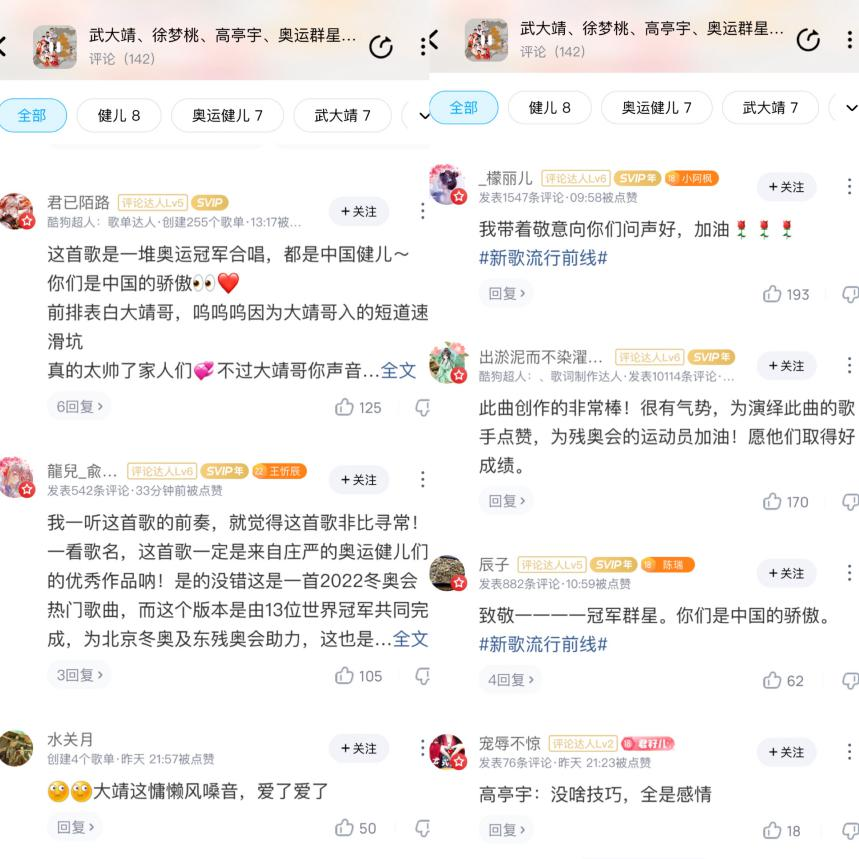Dislike 龍兒's comment about the song

pyautogui.click(x=422, y=676)
